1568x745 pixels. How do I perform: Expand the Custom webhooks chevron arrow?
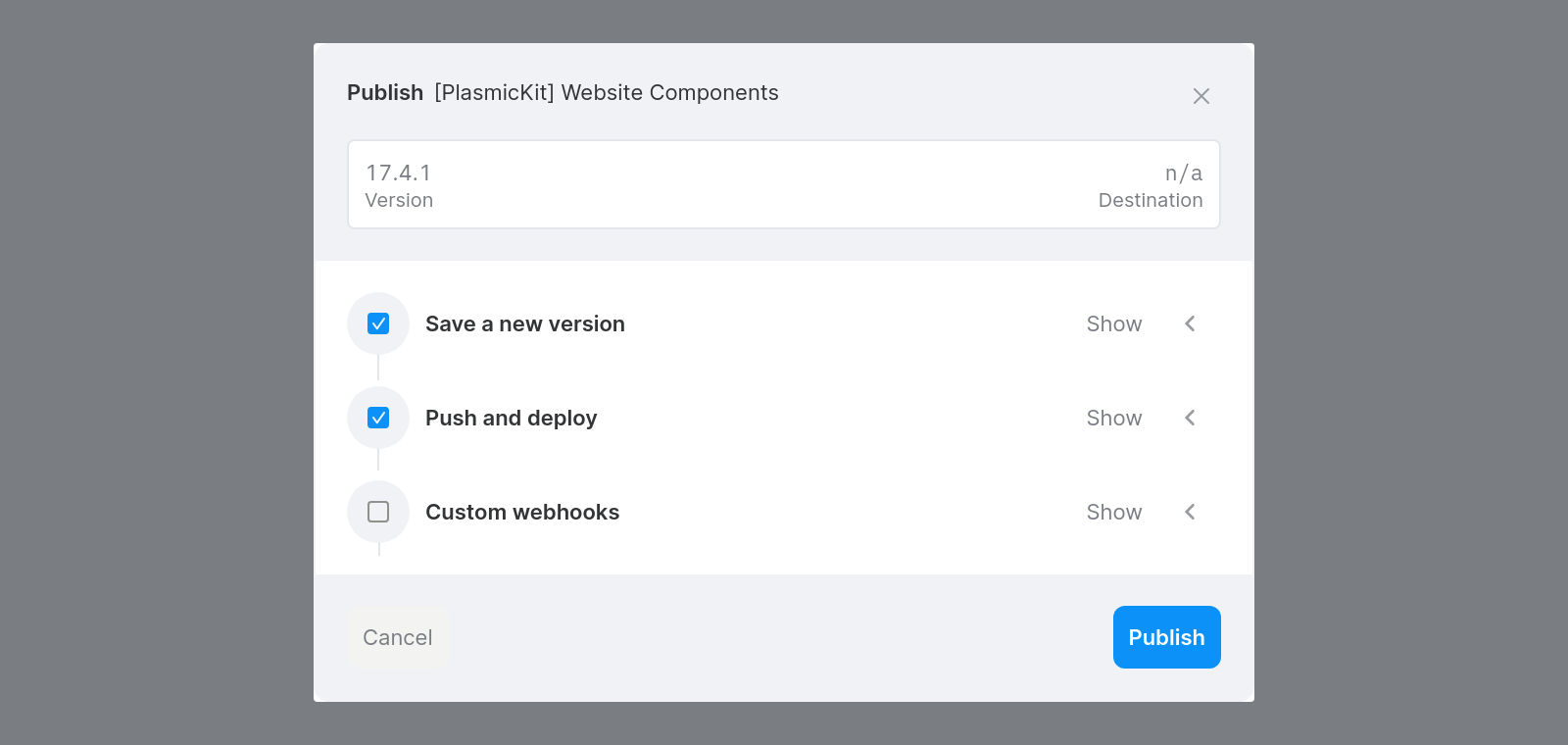[x=1190, y=512]
